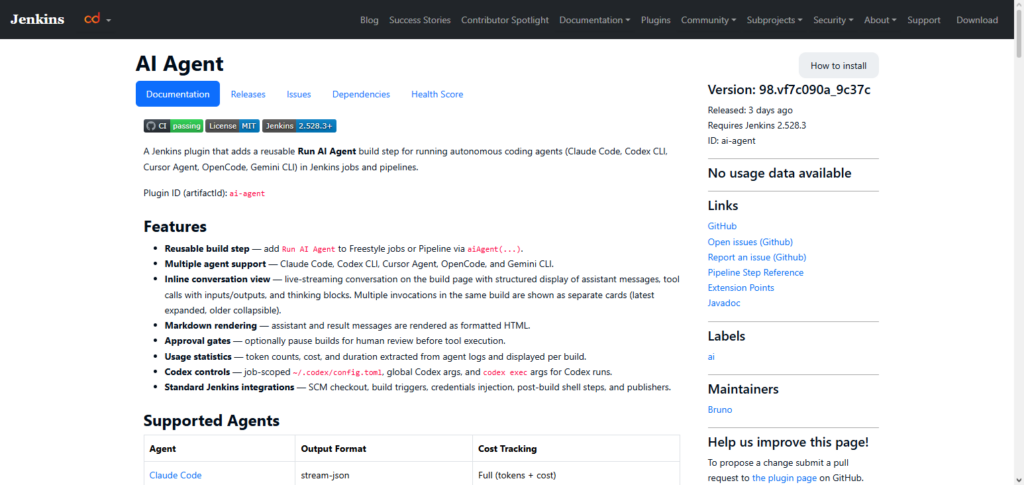This screenshot has height=485, width=1024.
Task: Open the Open issues (Github) link
Action: [x=750, y=242]
